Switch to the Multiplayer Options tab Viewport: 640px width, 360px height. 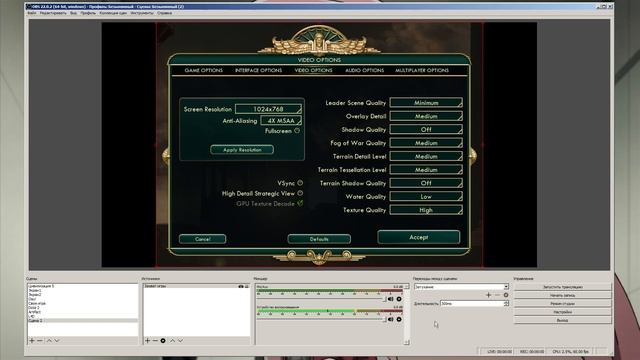(x=422, y=70)
